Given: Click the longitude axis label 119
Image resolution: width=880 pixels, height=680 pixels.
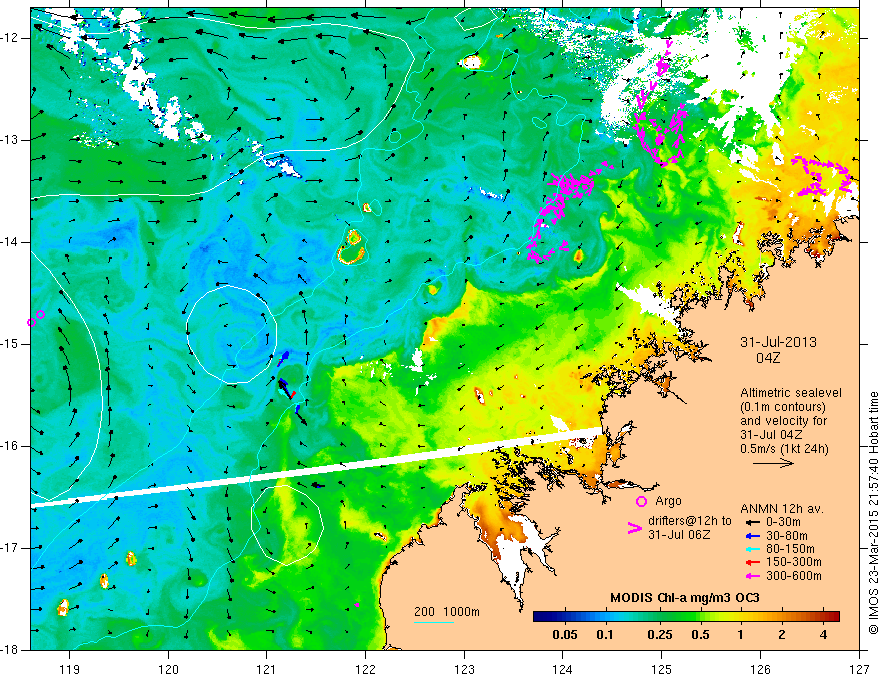Looking at the screenshot, I should [x=69, y=669].
